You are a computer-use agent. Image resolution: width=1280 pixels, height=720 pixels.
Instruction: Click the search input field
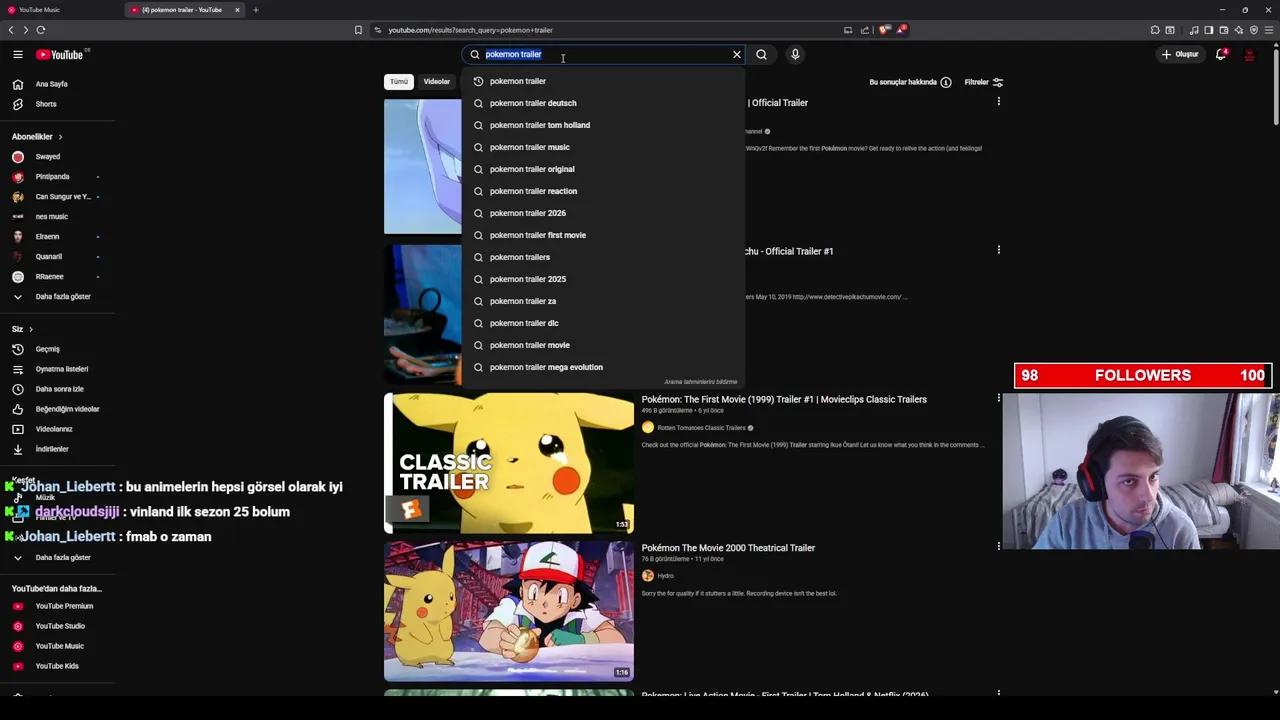605,55
